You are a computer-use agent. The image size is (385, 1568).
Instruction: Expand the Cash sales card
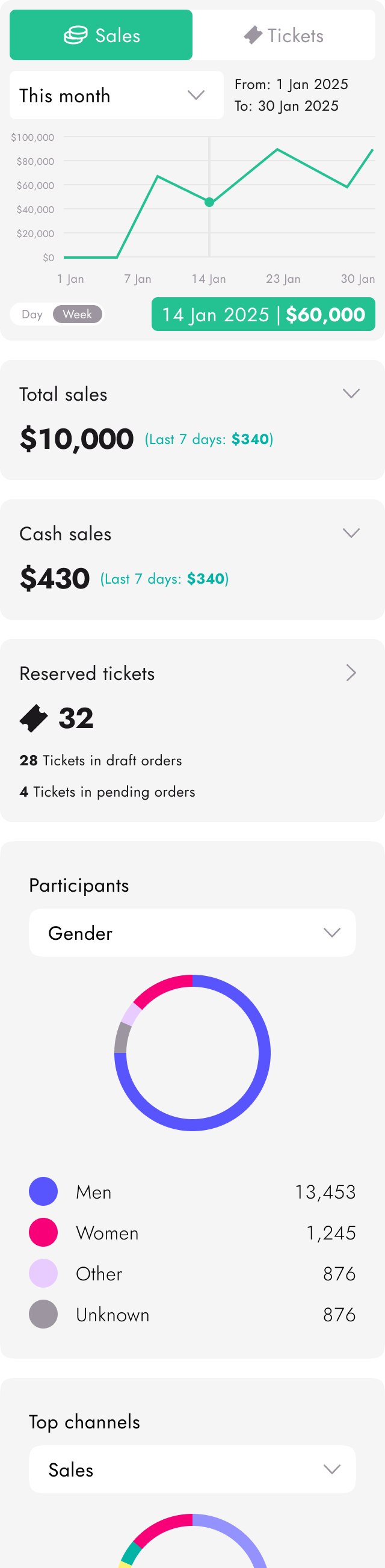pos(351,532)
